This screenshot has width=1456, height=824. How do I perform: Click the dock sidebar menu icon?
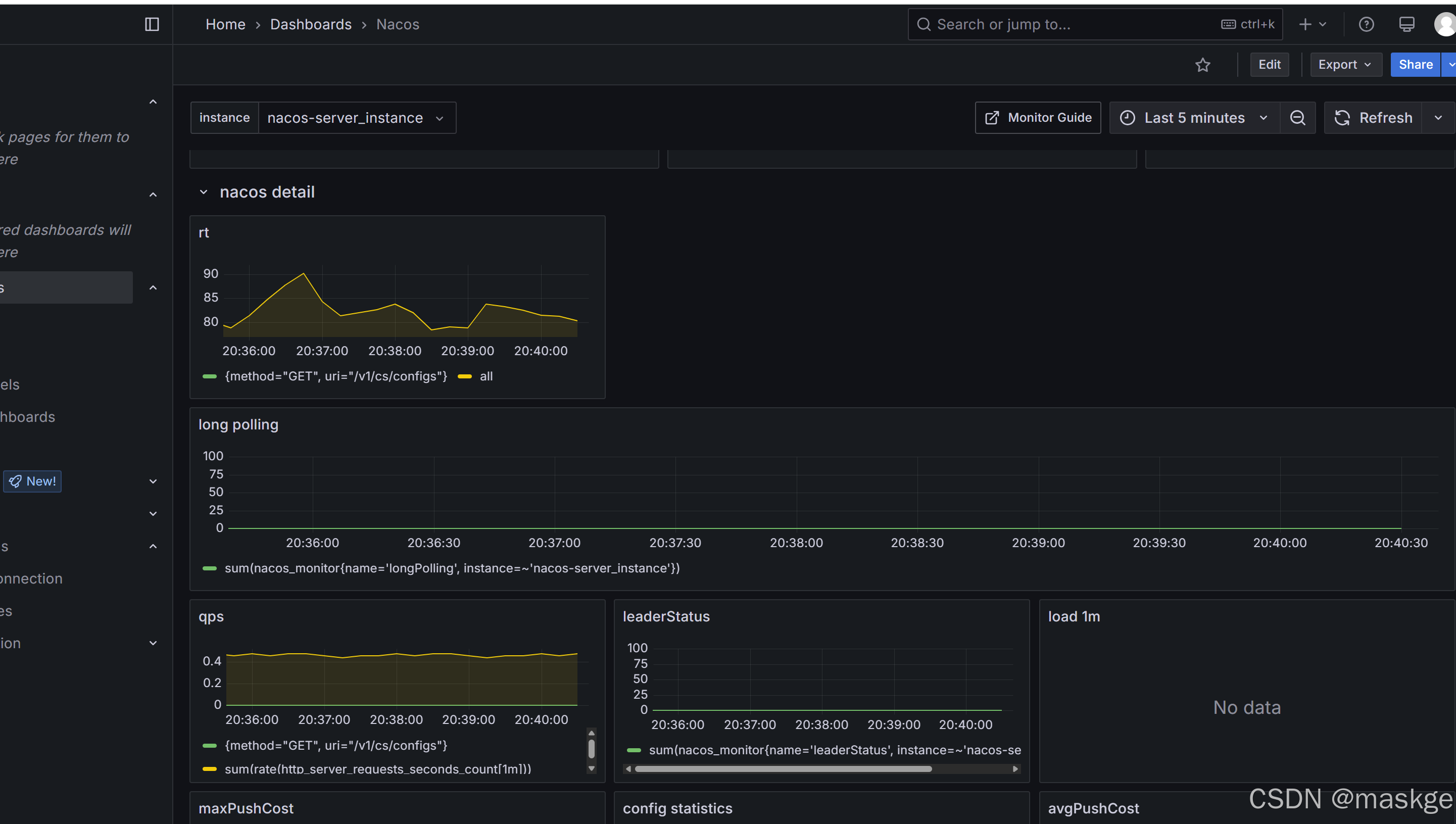click(x=152, y=24)
